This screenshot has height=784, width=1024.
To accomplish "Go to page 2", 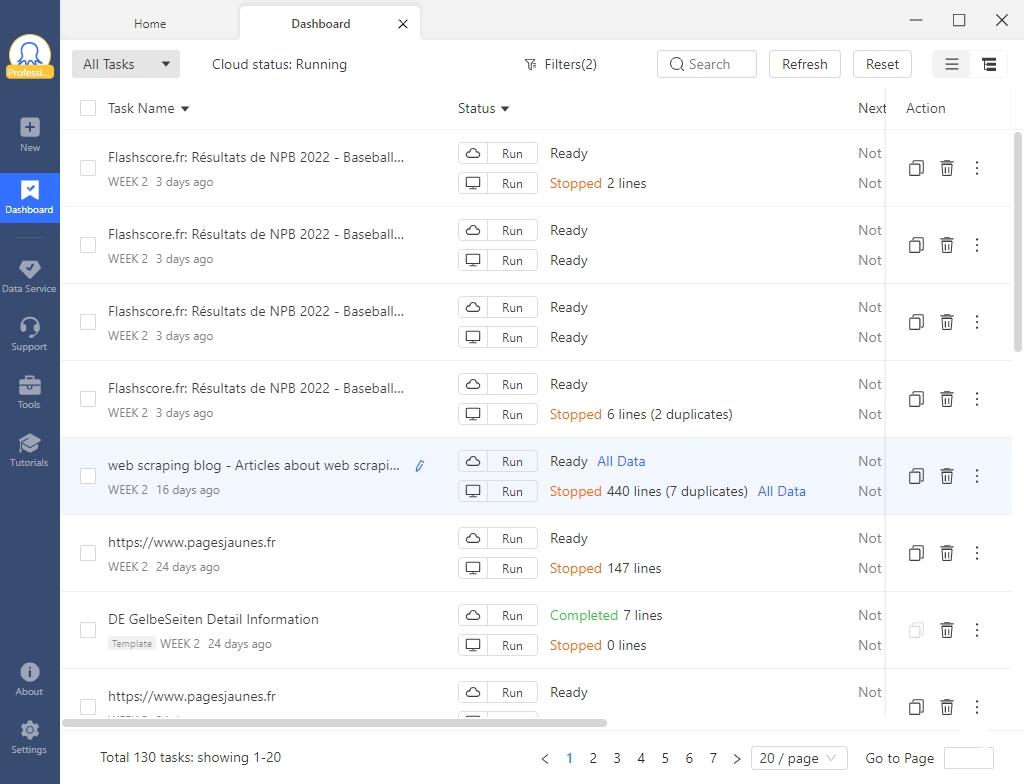I will click(x=593, y=758).
